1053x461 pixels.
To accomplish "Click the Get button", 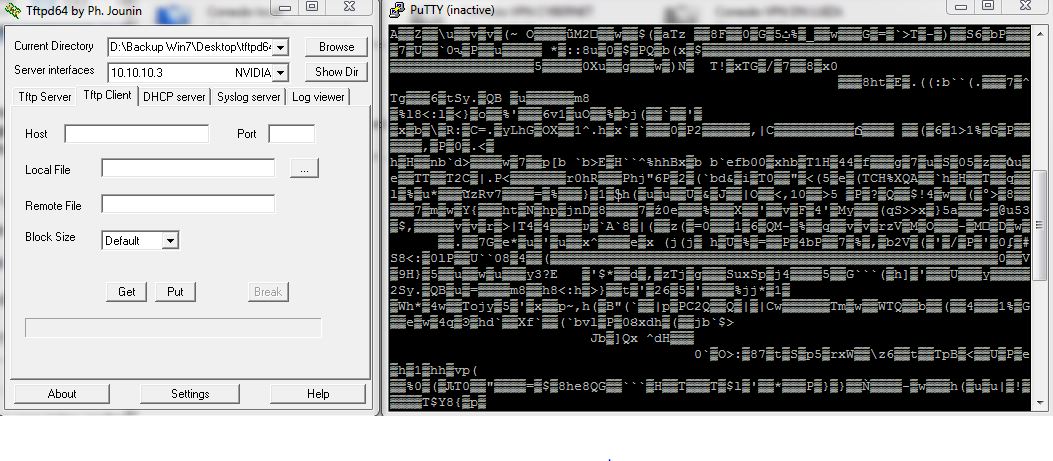I will 127,292.
